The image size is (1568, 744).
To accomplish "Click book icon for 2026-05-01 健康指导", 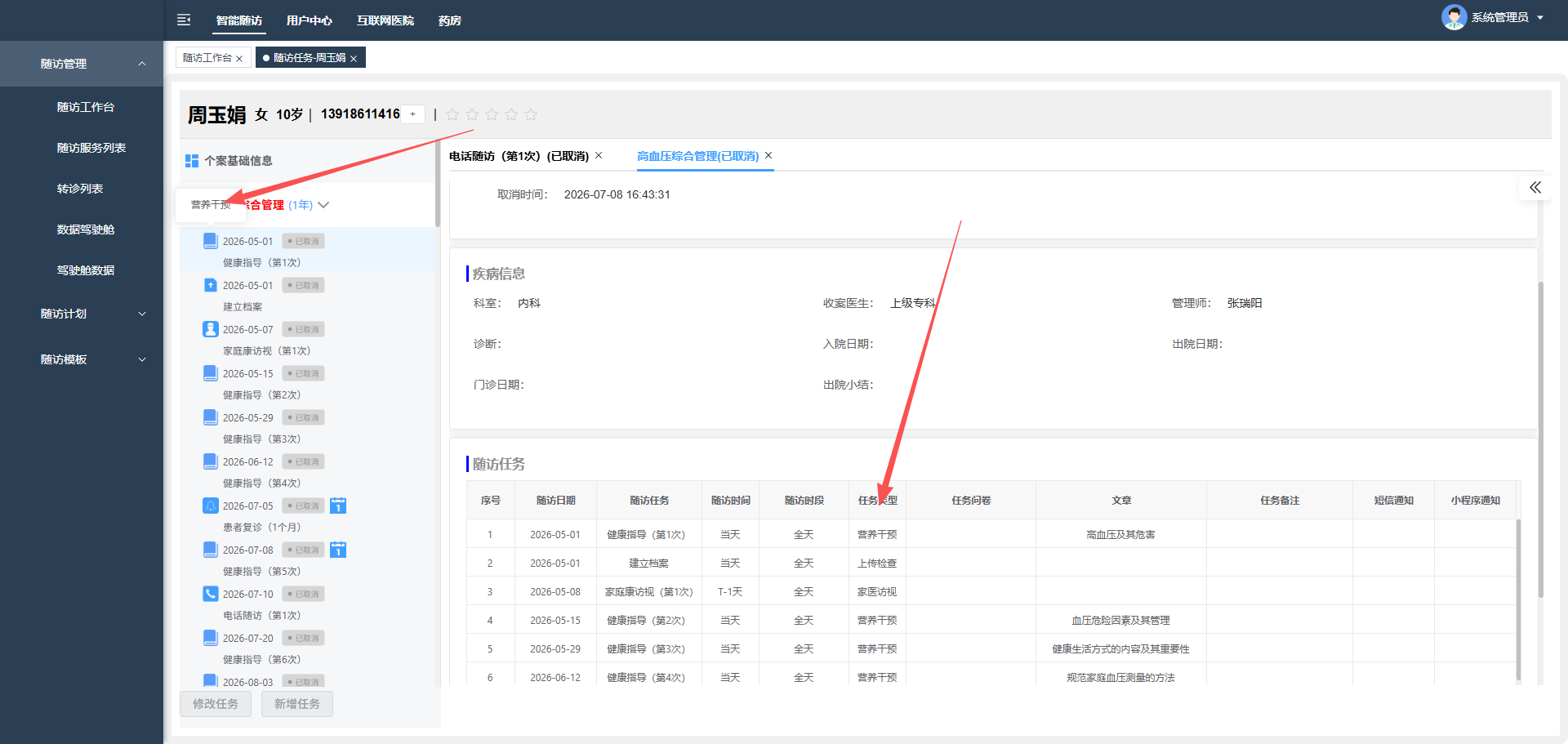I will click(x=211, y=241).
